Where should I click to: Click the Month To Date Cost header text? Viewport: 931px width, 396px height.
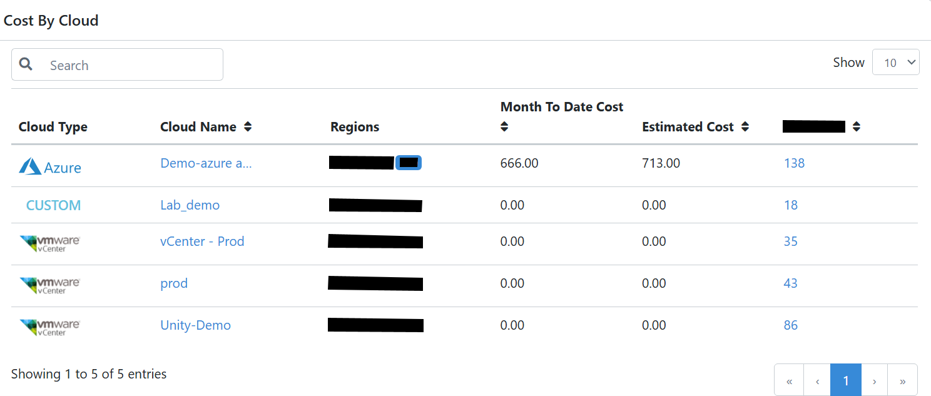point(562,107)
